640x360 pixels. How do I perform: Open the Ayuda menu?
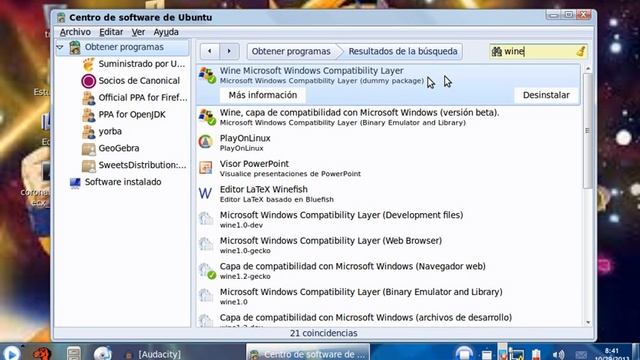[x=166, y=32]
